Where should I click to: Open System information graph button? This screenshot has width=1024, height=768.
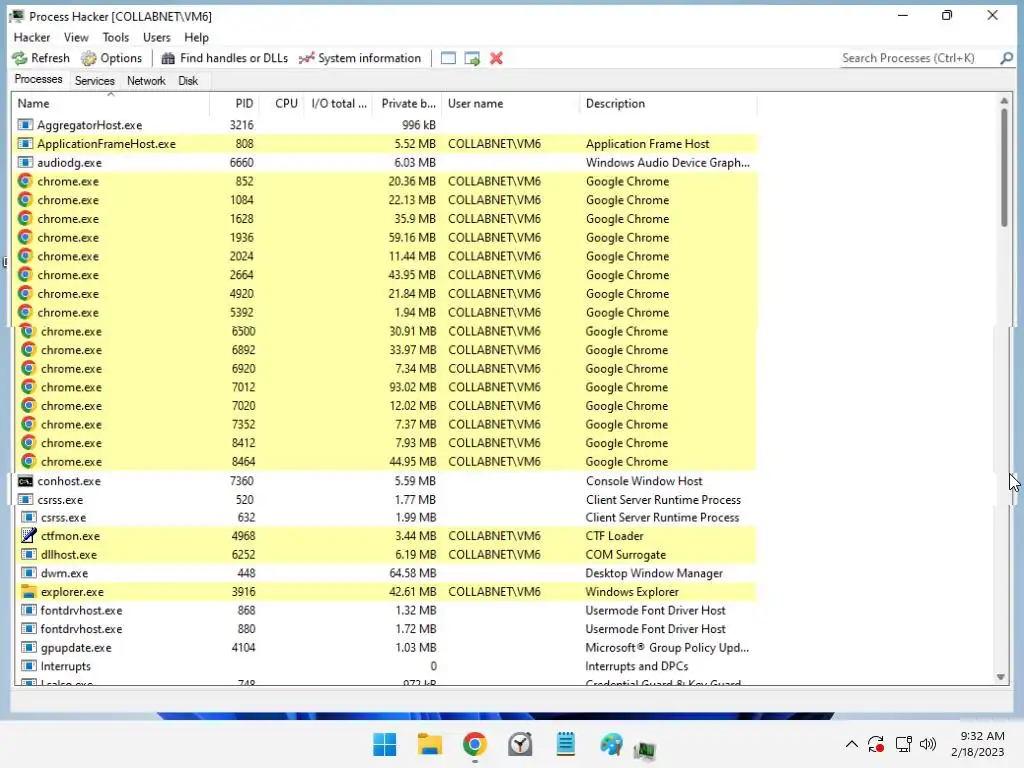click(360, 58)
